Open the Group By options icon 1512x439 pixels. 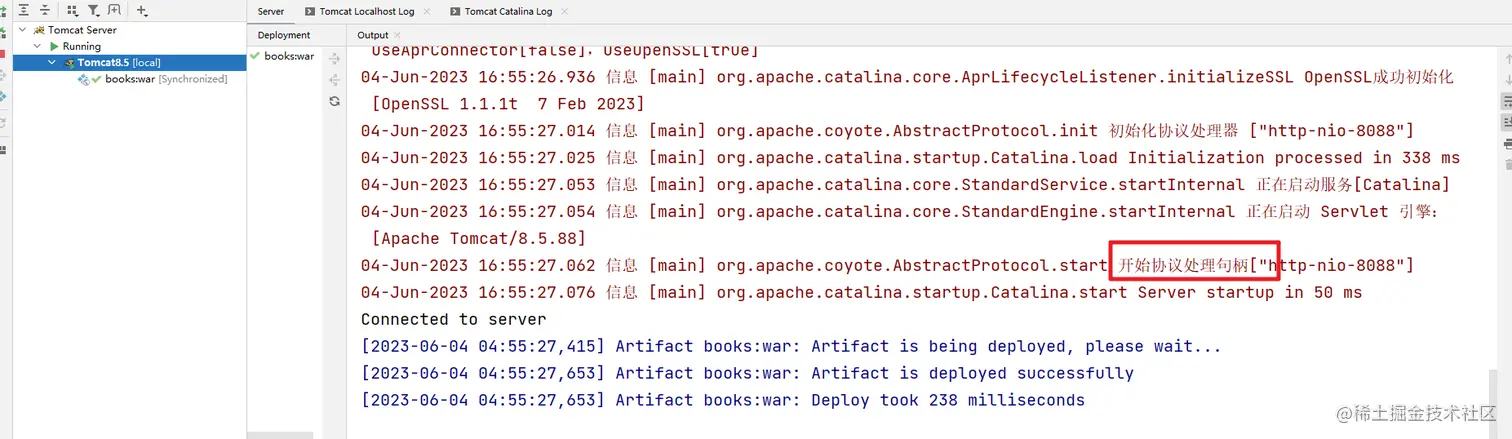click(73, 11)
